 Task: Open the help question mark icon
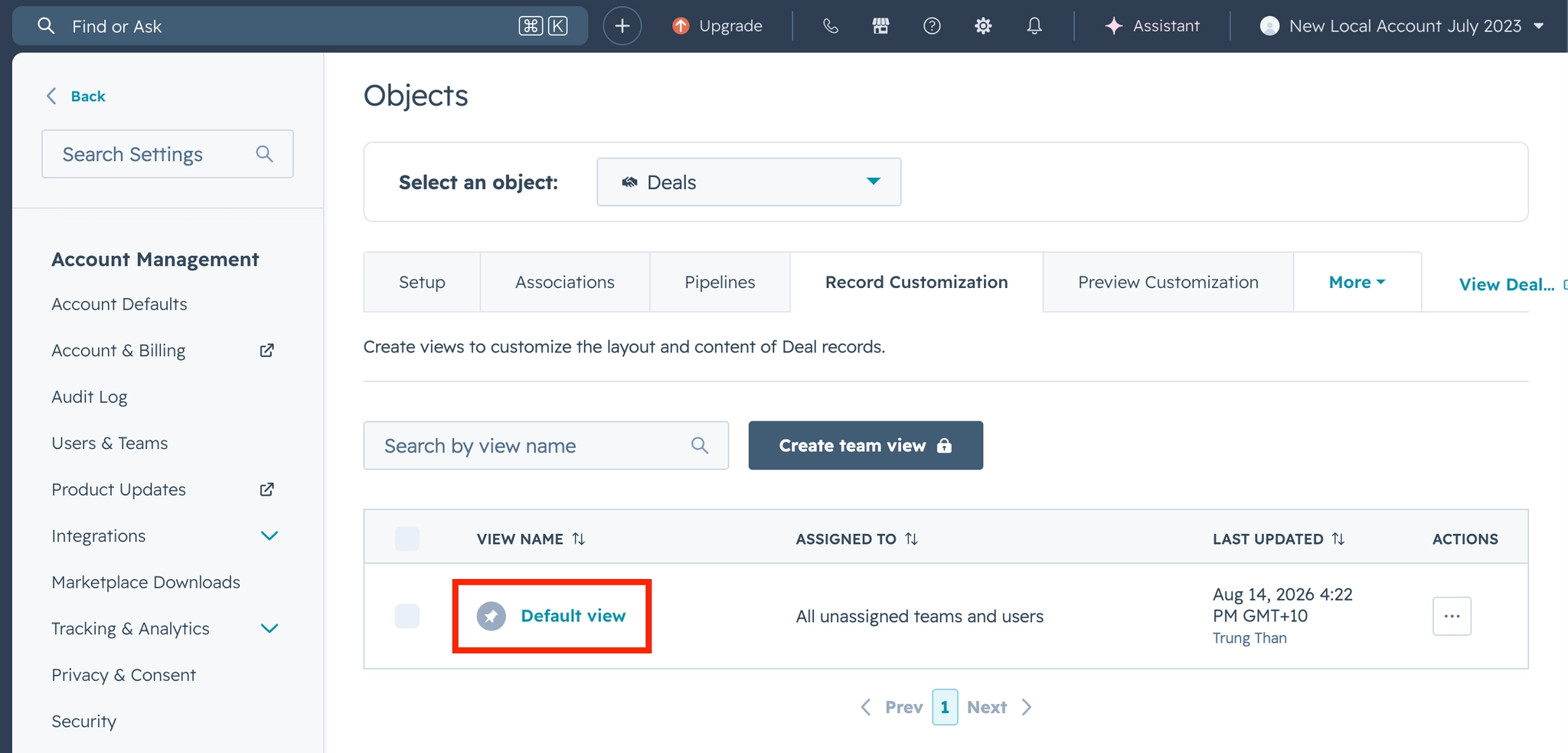(932, 26)
